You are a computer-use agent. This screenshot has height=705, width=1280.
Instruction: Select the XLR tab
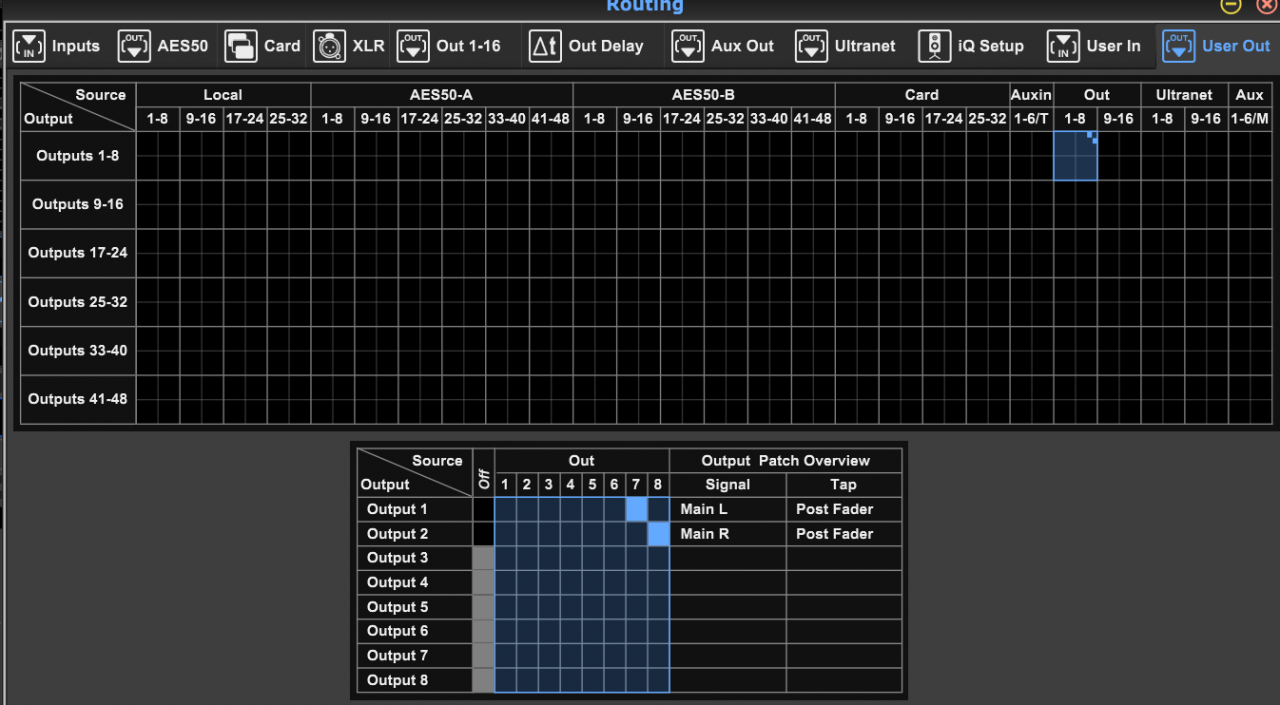349,46
